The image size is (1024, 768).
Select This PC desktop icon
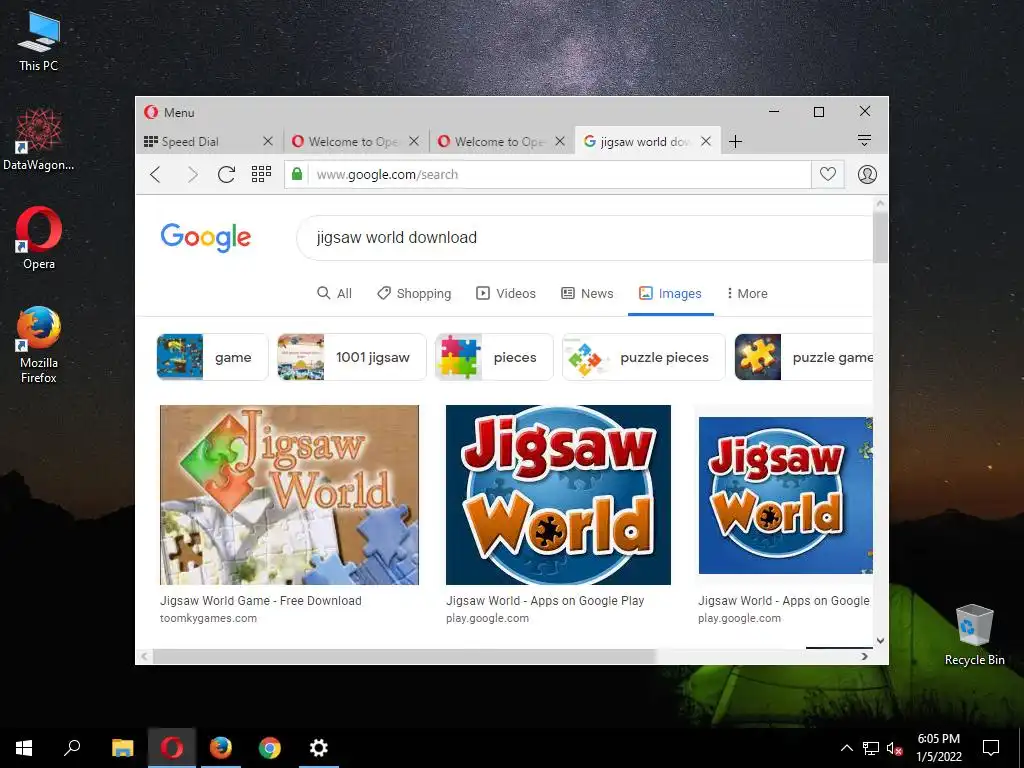pos(39,42)
